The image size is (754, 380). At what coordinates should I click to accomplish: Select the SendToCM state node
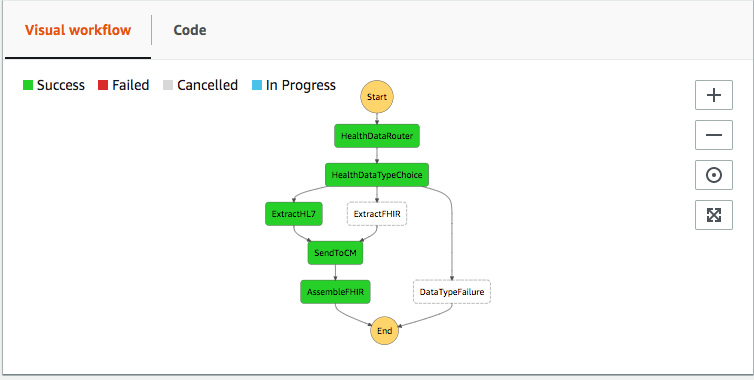click(335, 253)
